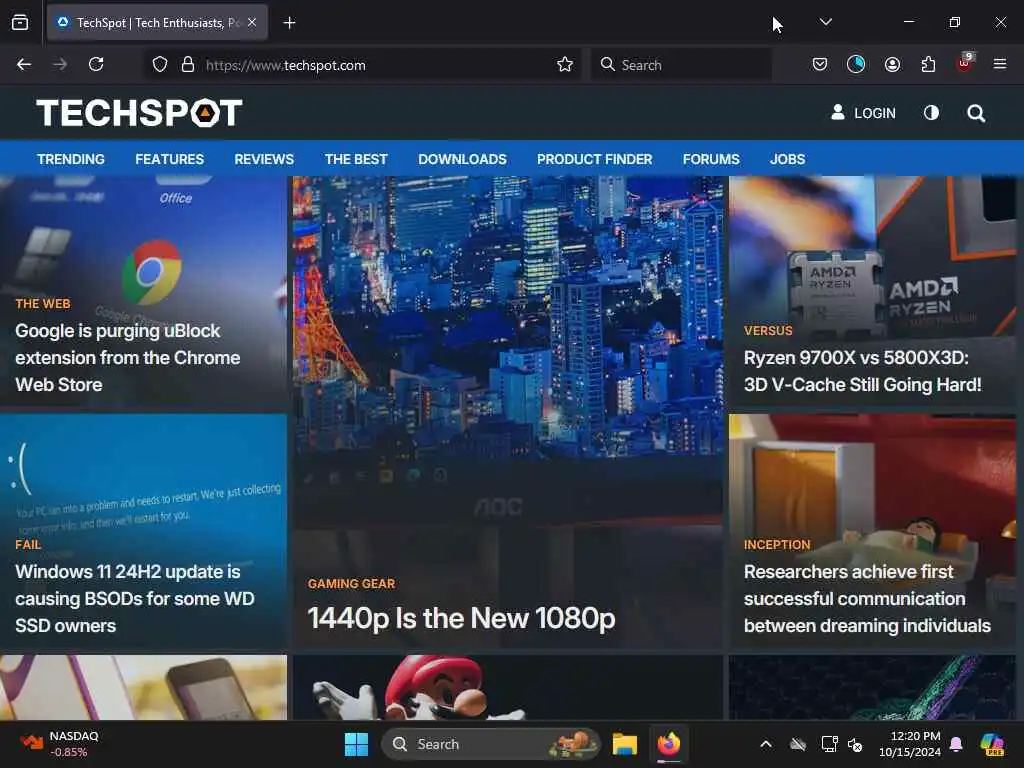1024x768 pixels.
Task: Open Ryzen 9700X vs 5800X3D article
Action: click(862, 372)
